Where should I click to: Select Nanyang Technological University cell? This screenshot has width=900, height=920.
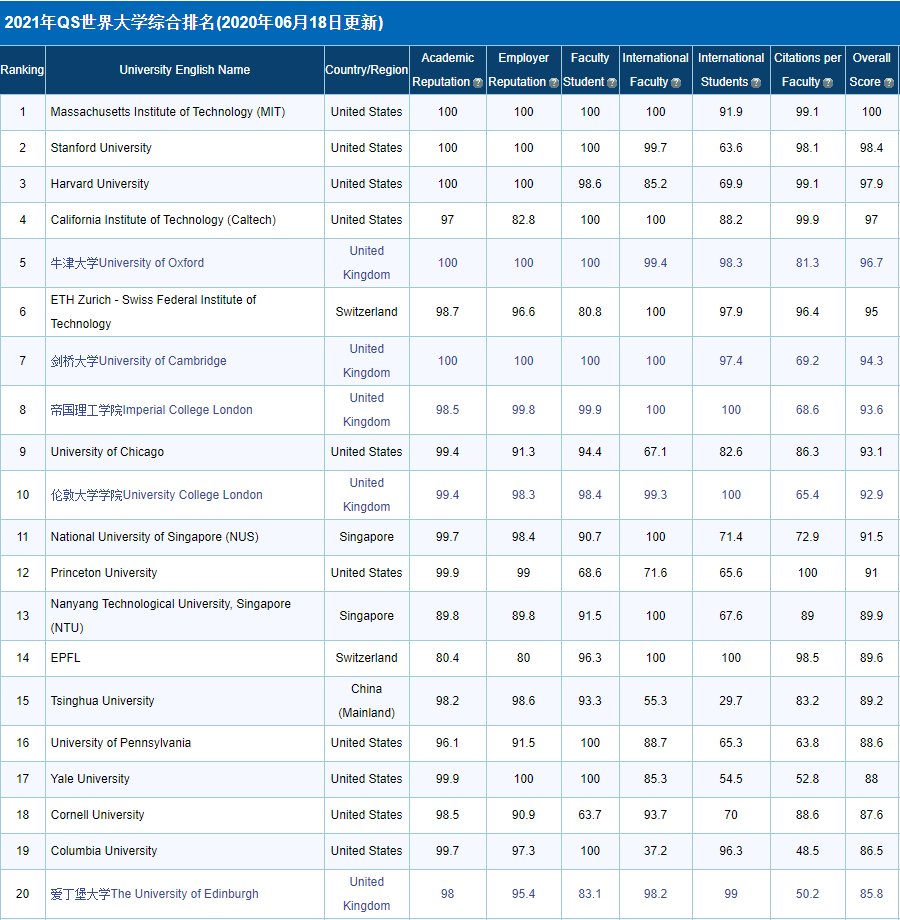185,615
